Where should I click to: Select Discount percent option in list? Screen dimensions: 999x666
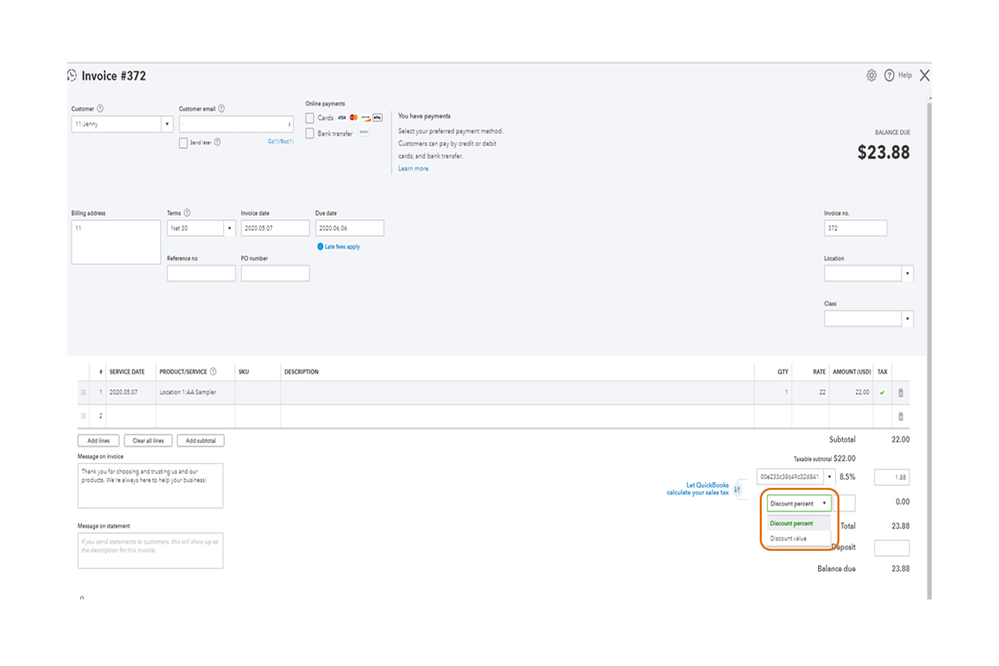click(792, 523)
